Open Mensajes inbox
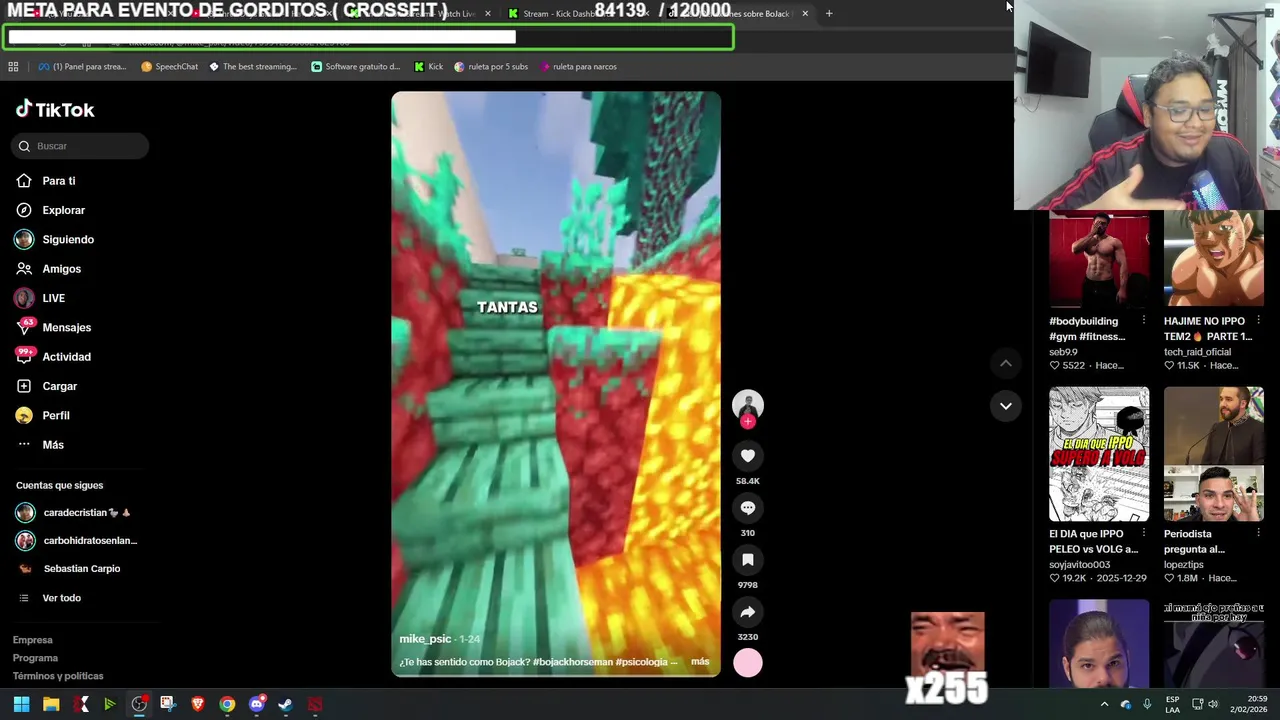Screen dimensions: 1280x720 coord(66,328)
